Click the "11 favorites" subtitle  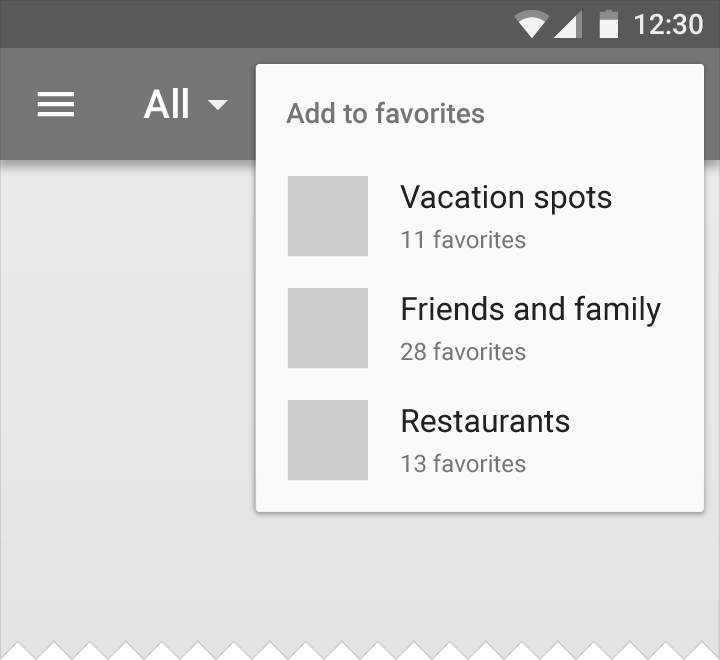(463, 240)
